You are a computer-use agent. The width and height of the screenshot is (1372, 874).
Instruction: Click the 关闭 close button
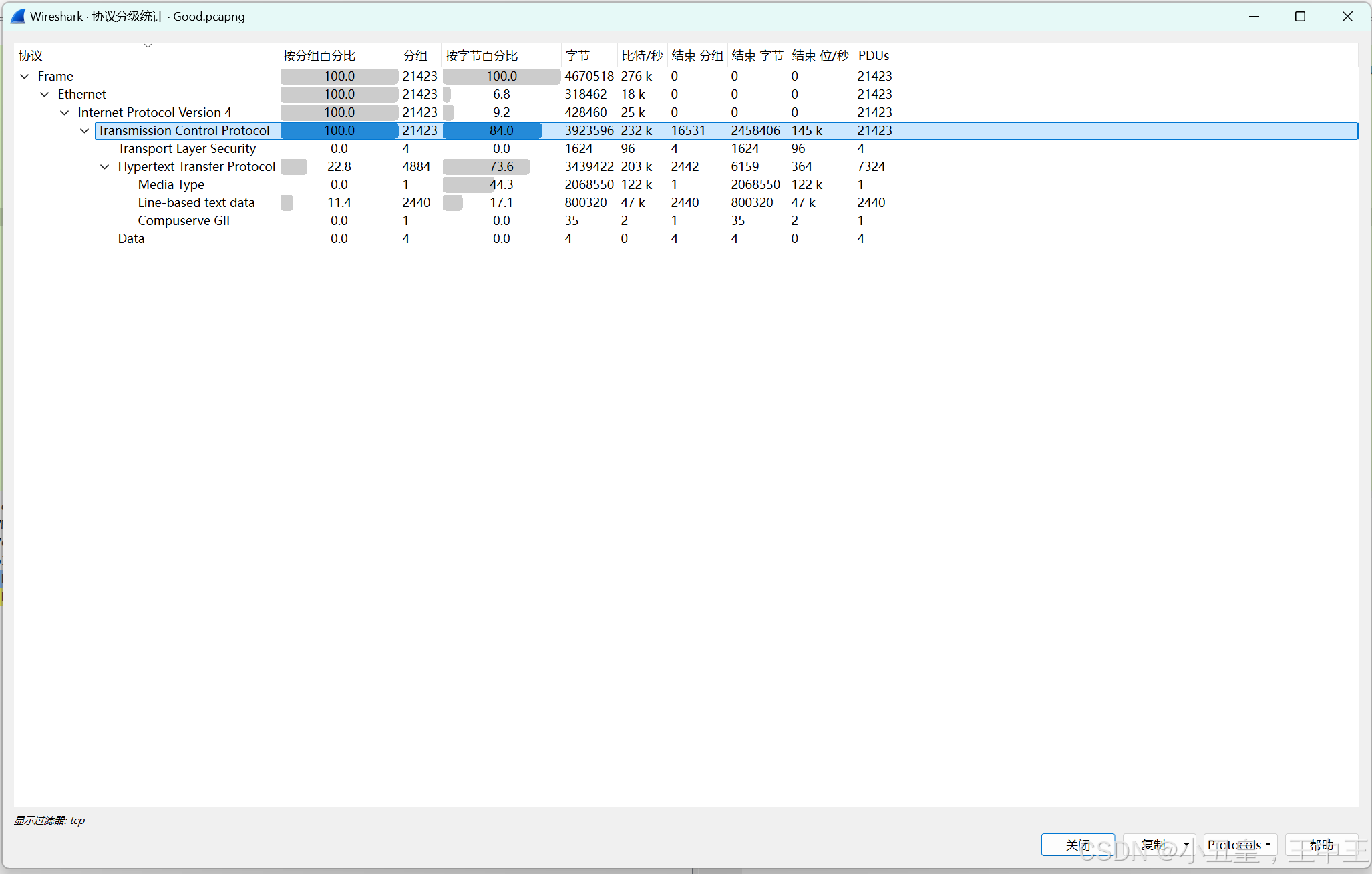1078,845
